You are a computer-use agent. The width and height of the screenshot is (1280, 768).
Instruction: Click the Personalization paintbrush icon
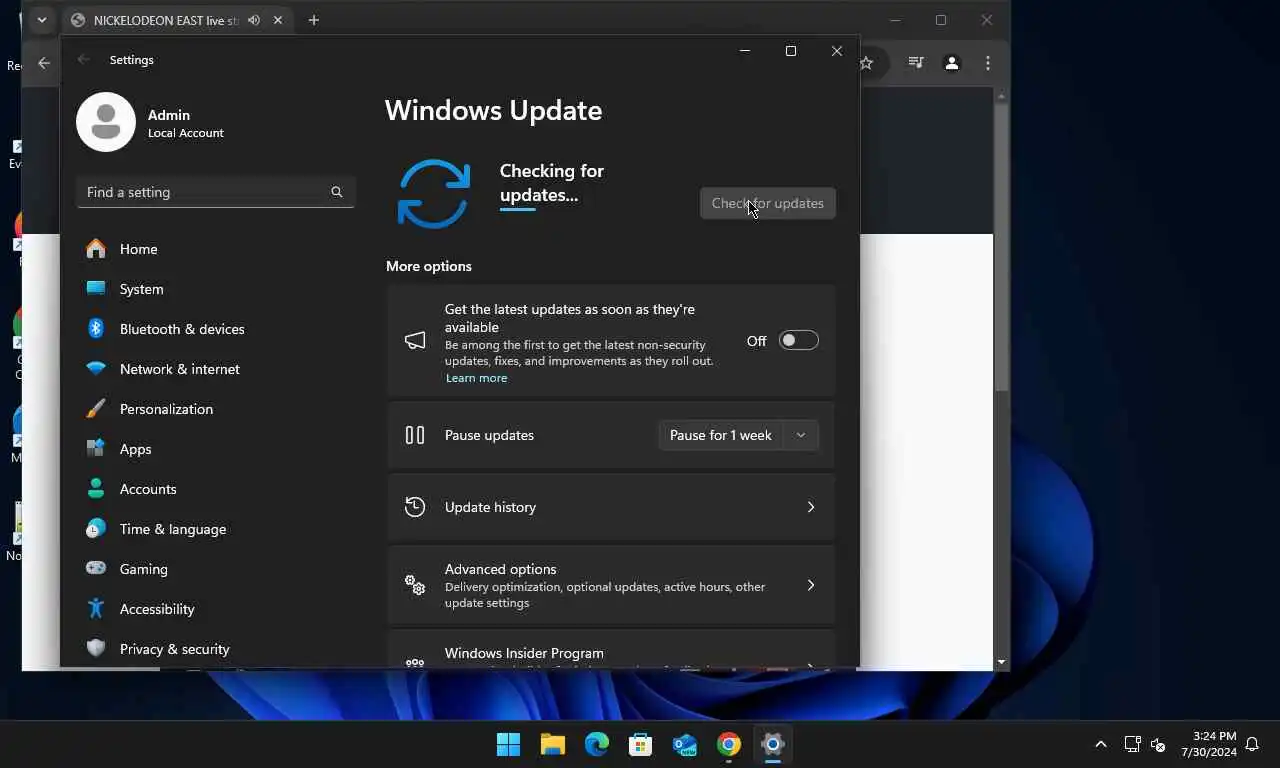[96, 409]
